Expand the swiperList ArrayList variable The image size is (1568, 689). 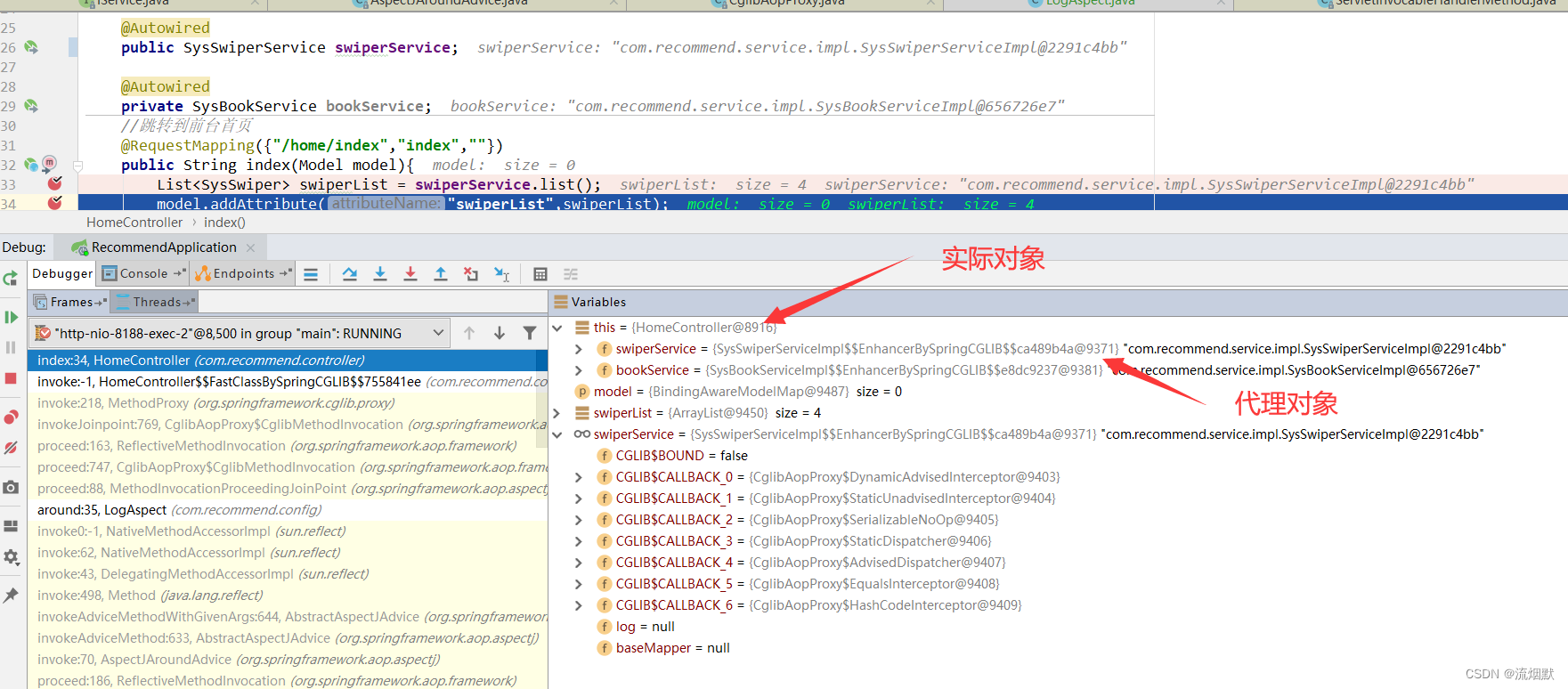[x=557, y=413]
